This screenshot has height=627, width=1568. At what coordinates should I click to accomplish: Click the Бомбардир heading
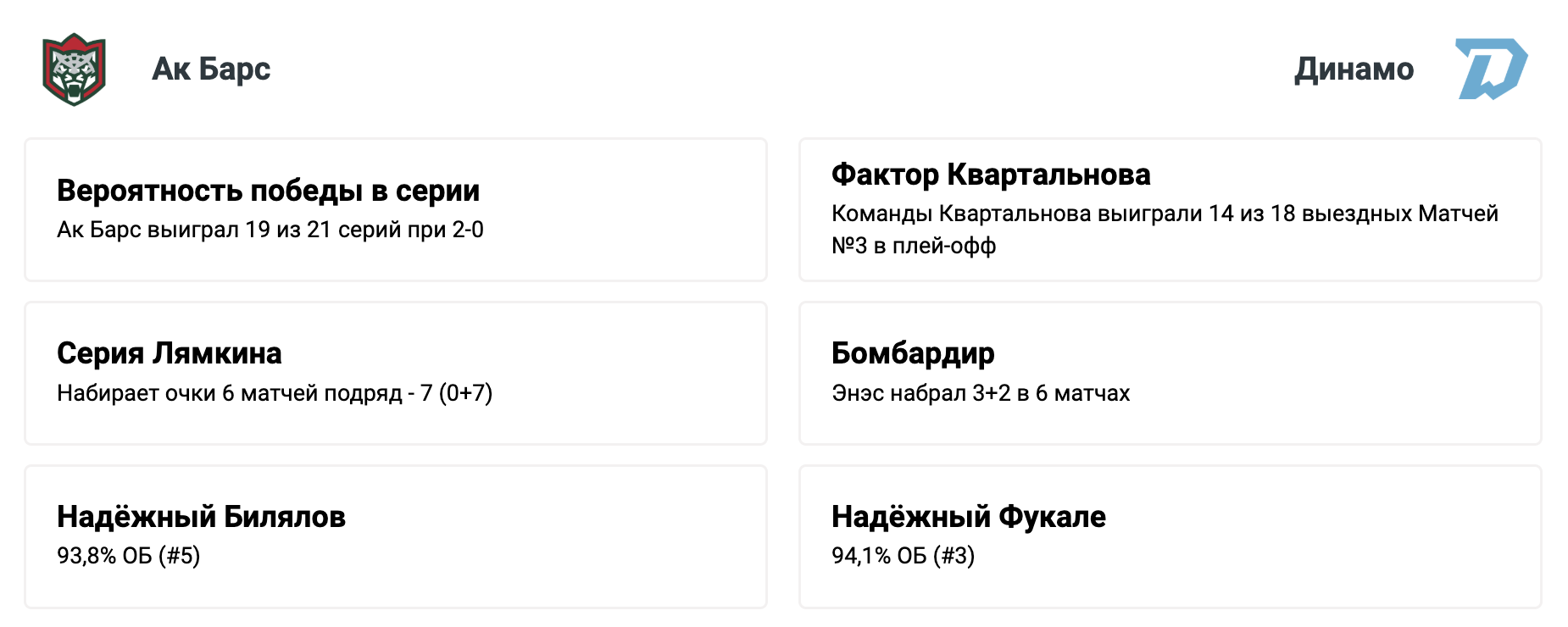point(913,353)
